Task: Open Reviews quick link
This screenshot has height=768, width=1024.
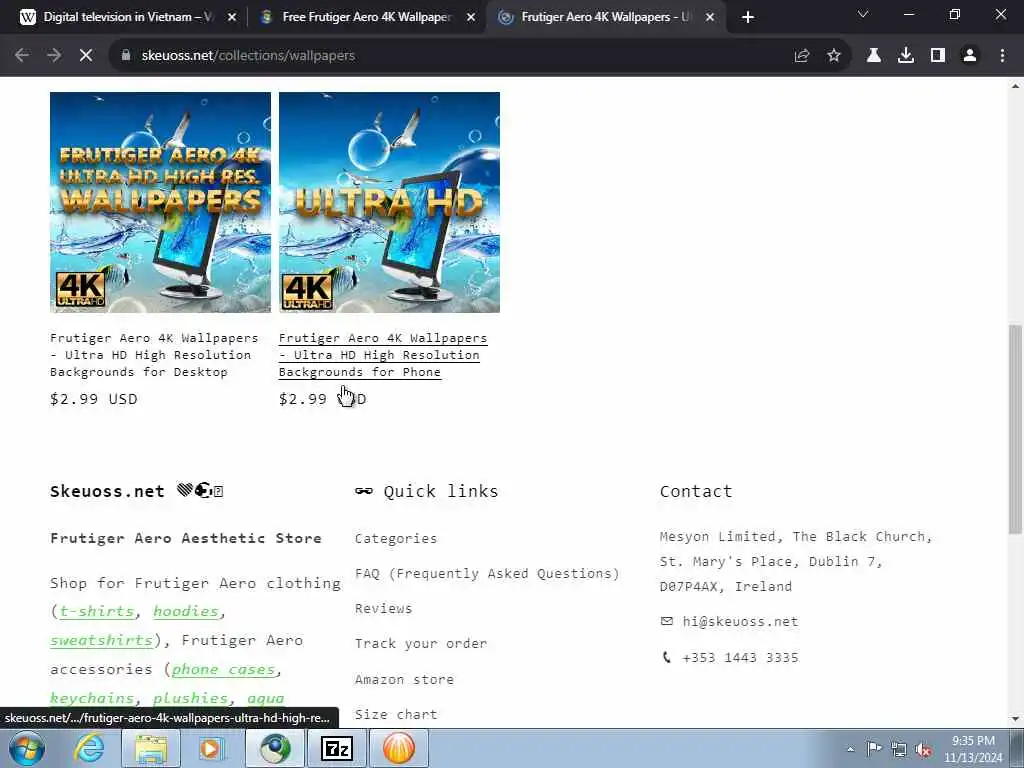Action: pos(383,609)
